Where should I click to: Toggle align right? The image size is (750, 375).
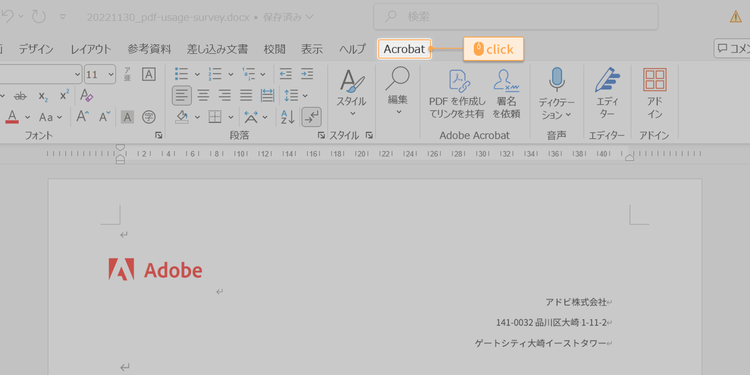(225, 96)
